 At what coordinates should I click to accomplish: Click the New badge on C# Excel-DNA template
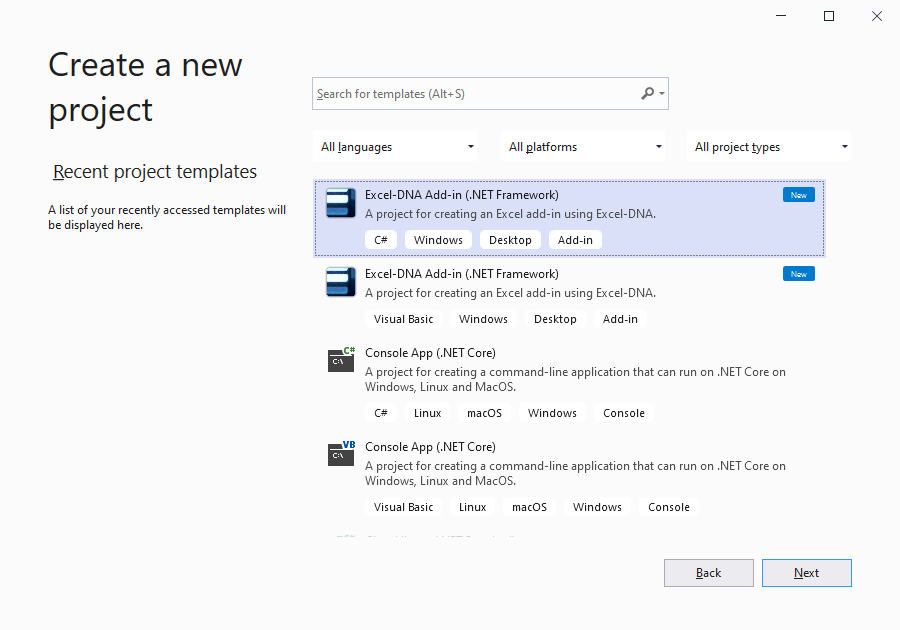pos(798,195)
